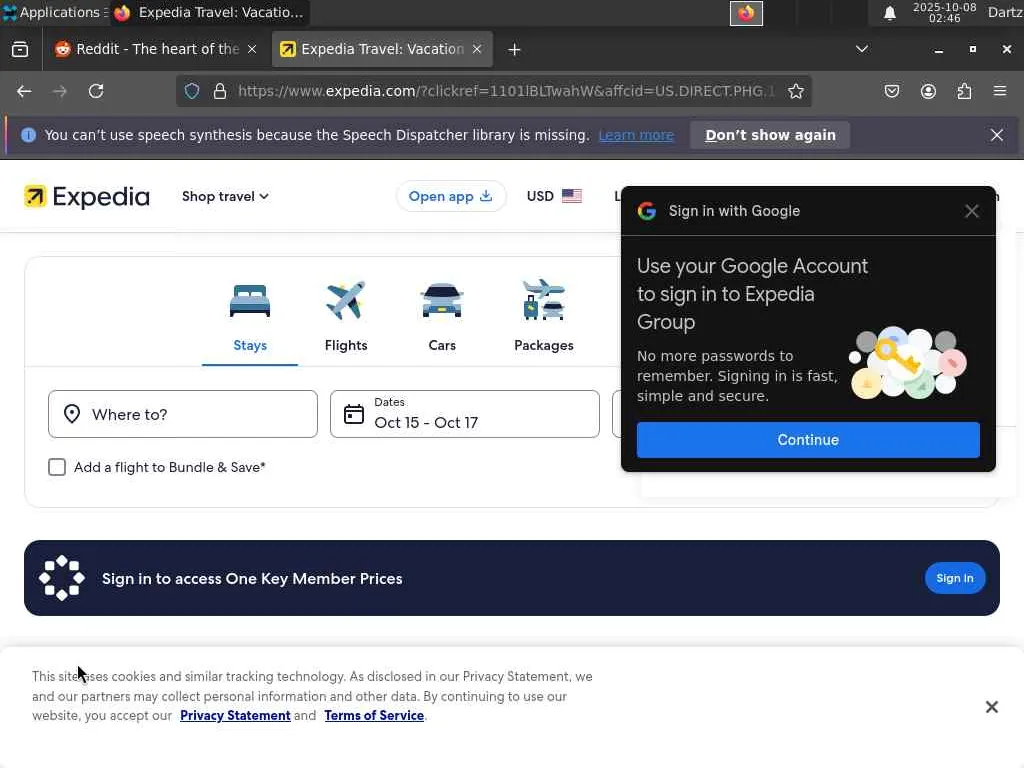
Task: Open the tracking protection shield icon
Action: [x=191, y=91]
